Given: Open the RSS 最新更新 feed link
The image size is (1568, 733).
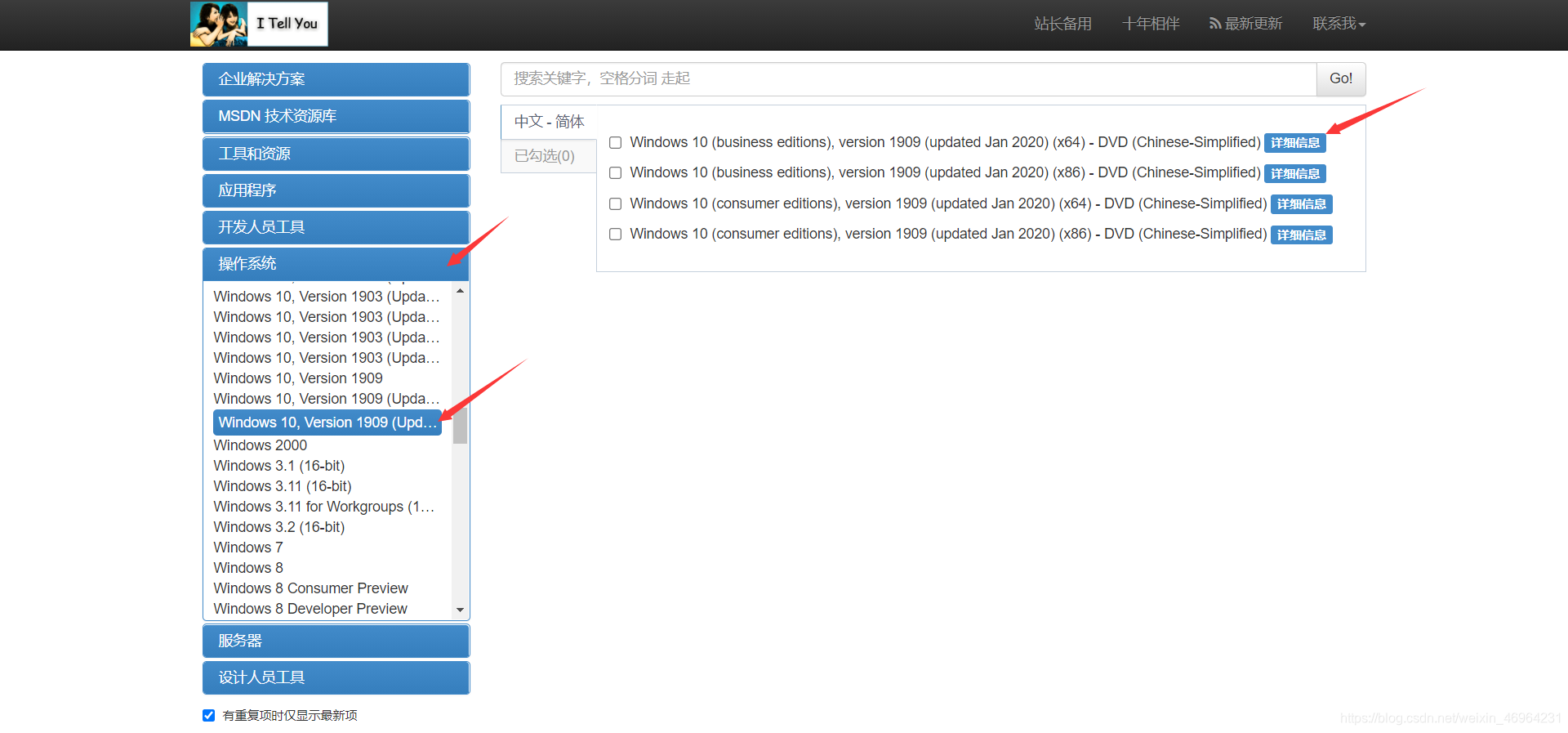Looking at the screenshot, I should pos(1245,24).
